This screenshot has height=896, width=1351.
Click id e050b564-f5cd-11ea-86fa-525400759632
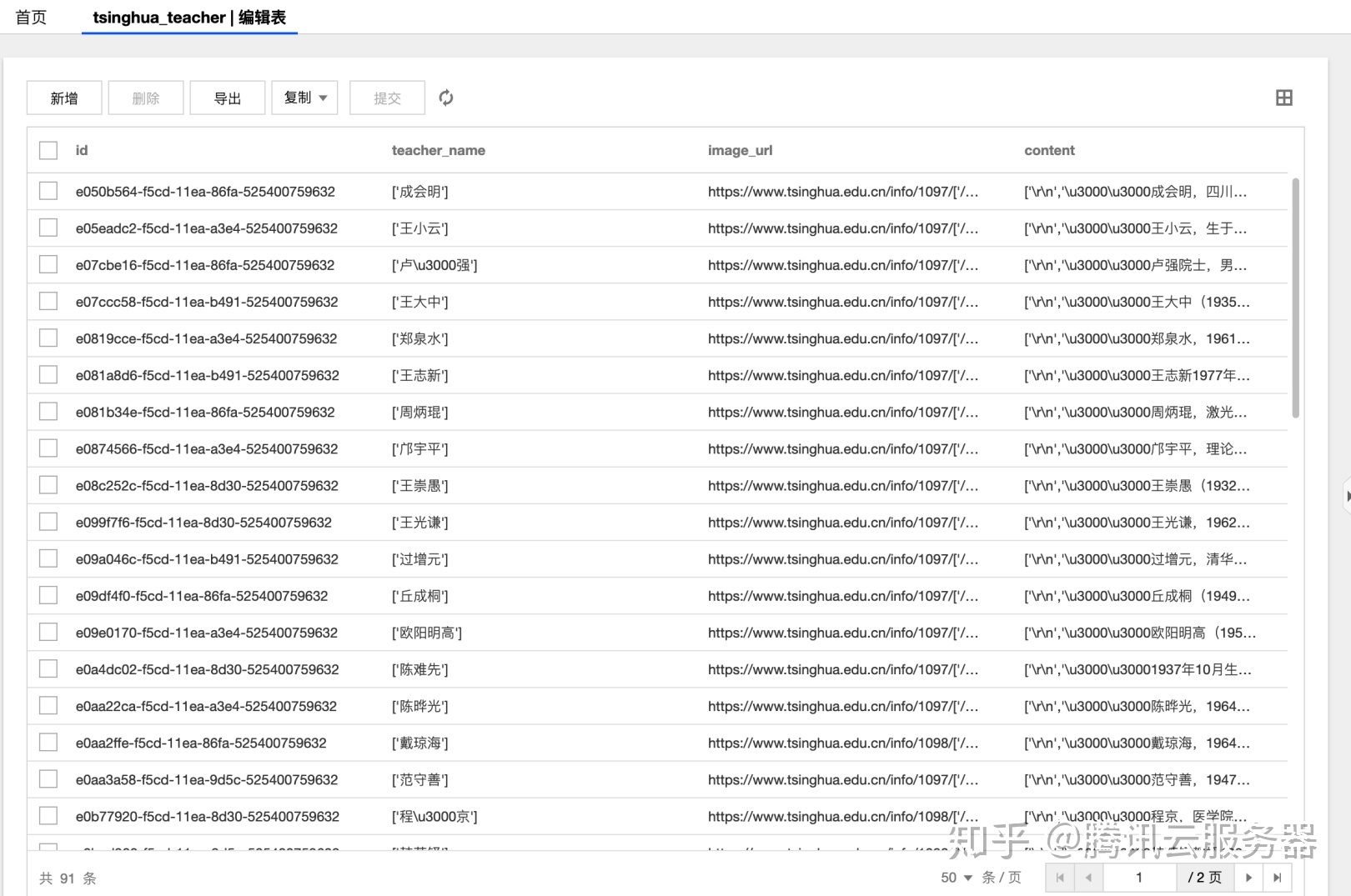pyautogui.click(x=205, y=192)
